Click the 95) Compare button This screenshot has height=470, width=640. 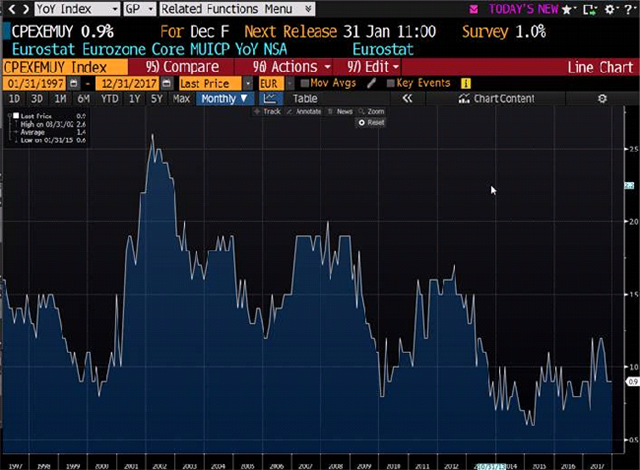180,65
